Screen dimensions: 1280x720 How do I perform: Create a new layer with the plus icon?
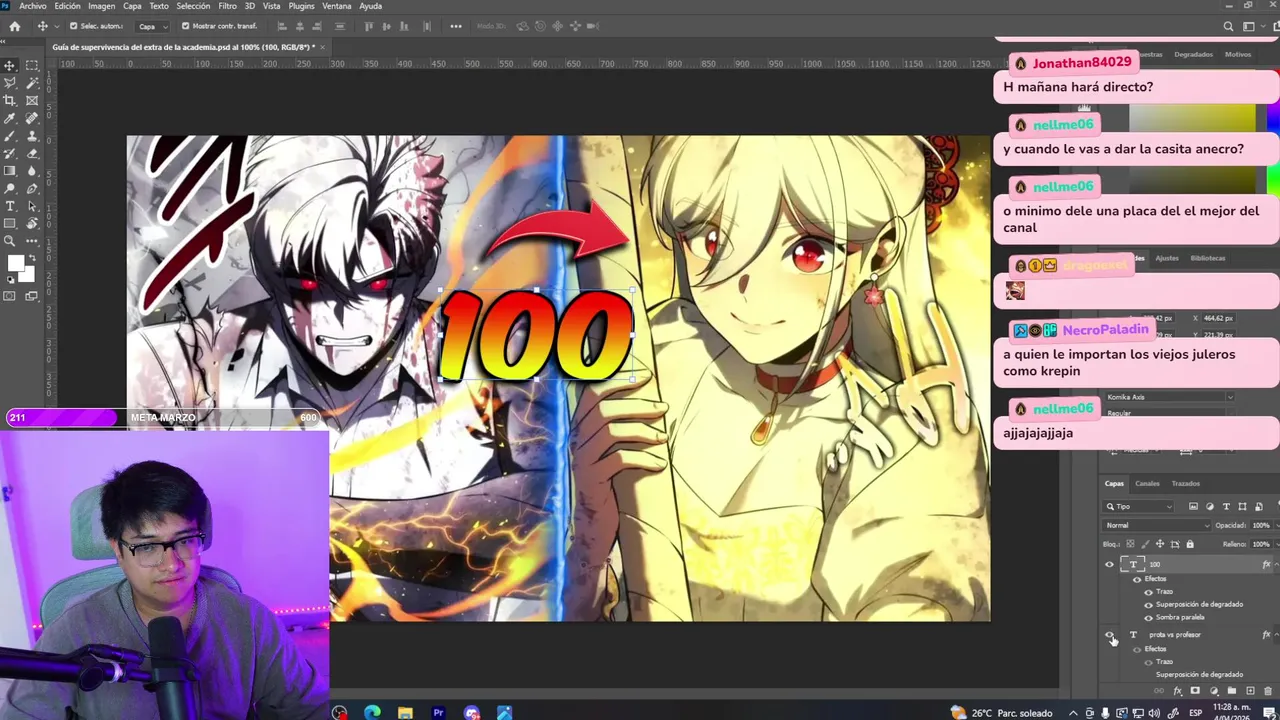click(x=1250, y=690)
